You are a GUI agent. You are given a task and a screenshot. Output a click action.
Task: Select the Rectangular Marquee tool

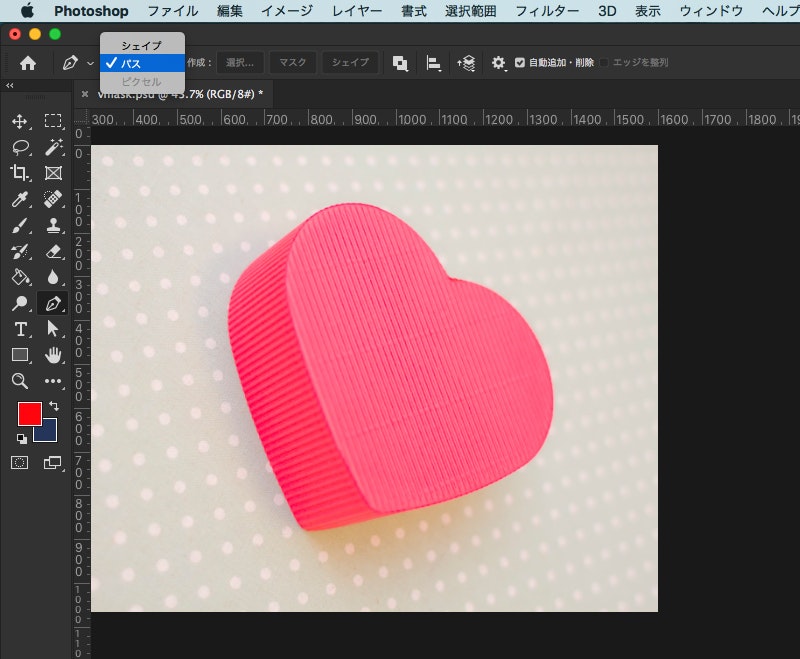[x=53, y=121]
